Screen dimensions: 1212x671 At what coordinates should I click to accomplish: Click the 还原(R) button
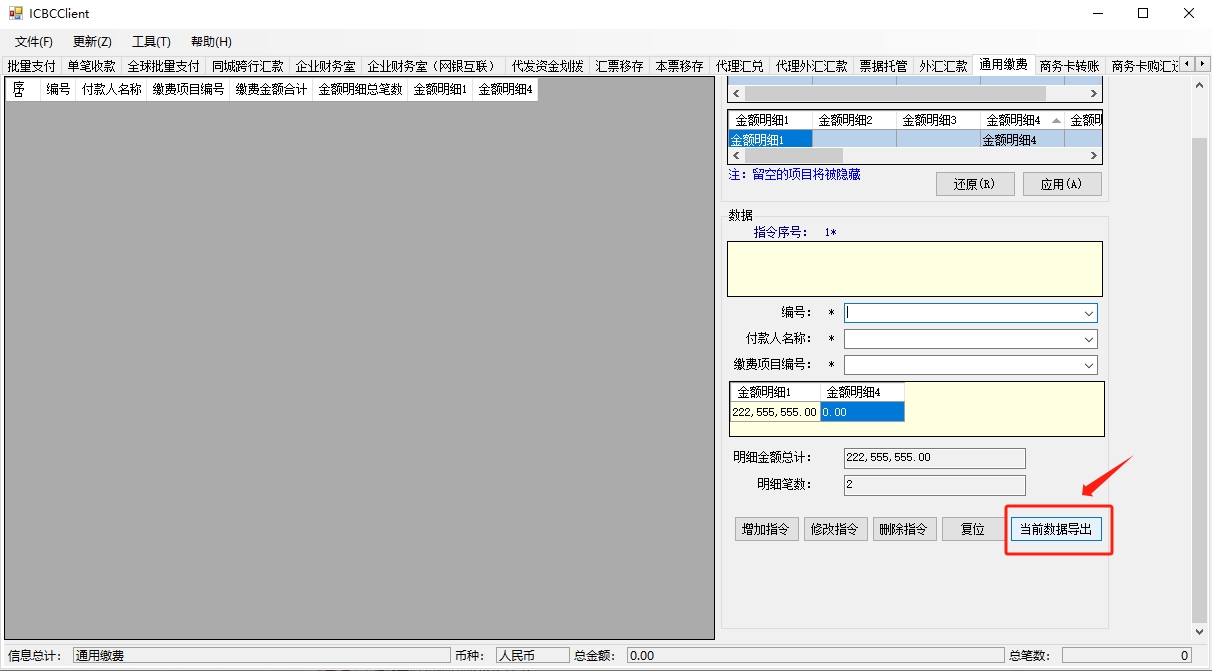[x=975, y=185]
